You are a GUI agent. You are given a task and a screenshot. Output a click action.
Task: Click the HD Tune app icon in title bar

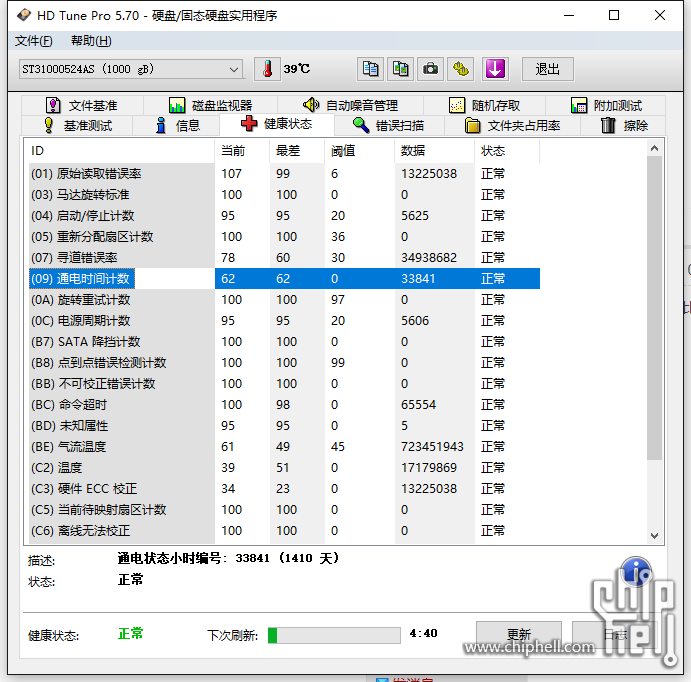click(x=24, y=15)
